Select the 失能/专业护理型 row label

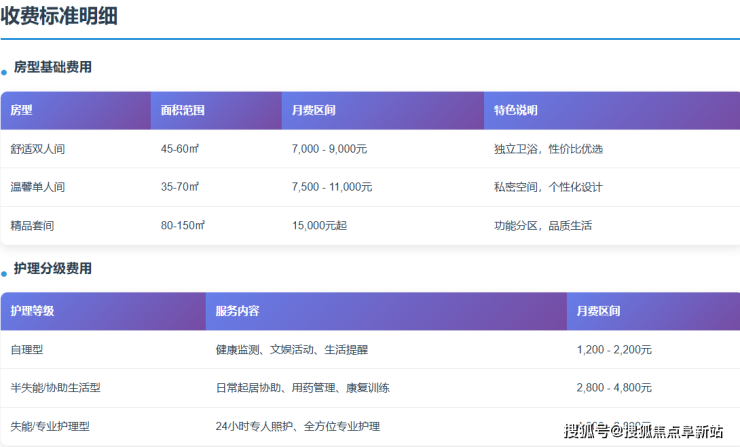pyautogui.click(x=50, y=427)
